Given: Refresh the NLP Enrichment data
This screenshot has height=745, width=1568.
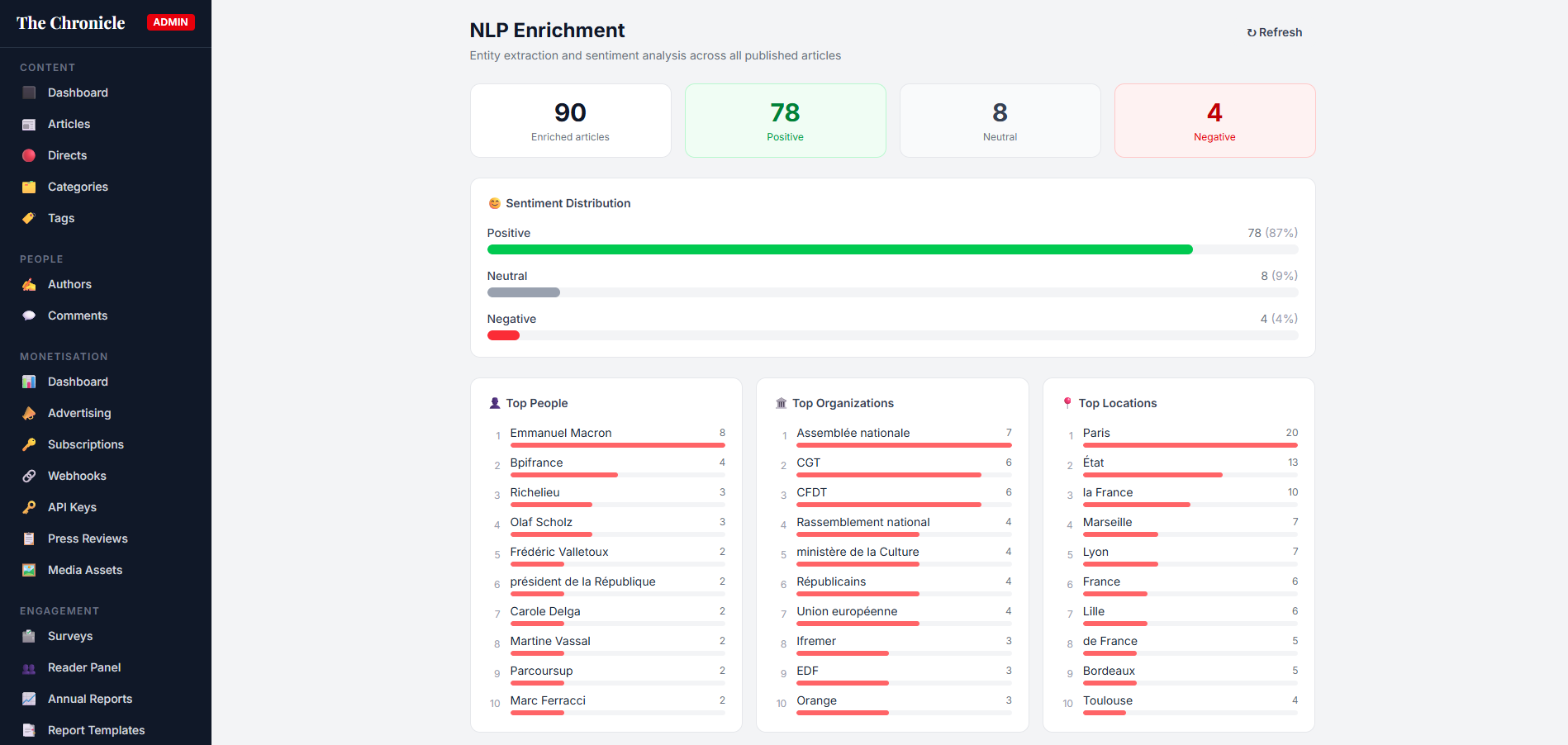Looking at the screenshot, I should point(1275,32).
